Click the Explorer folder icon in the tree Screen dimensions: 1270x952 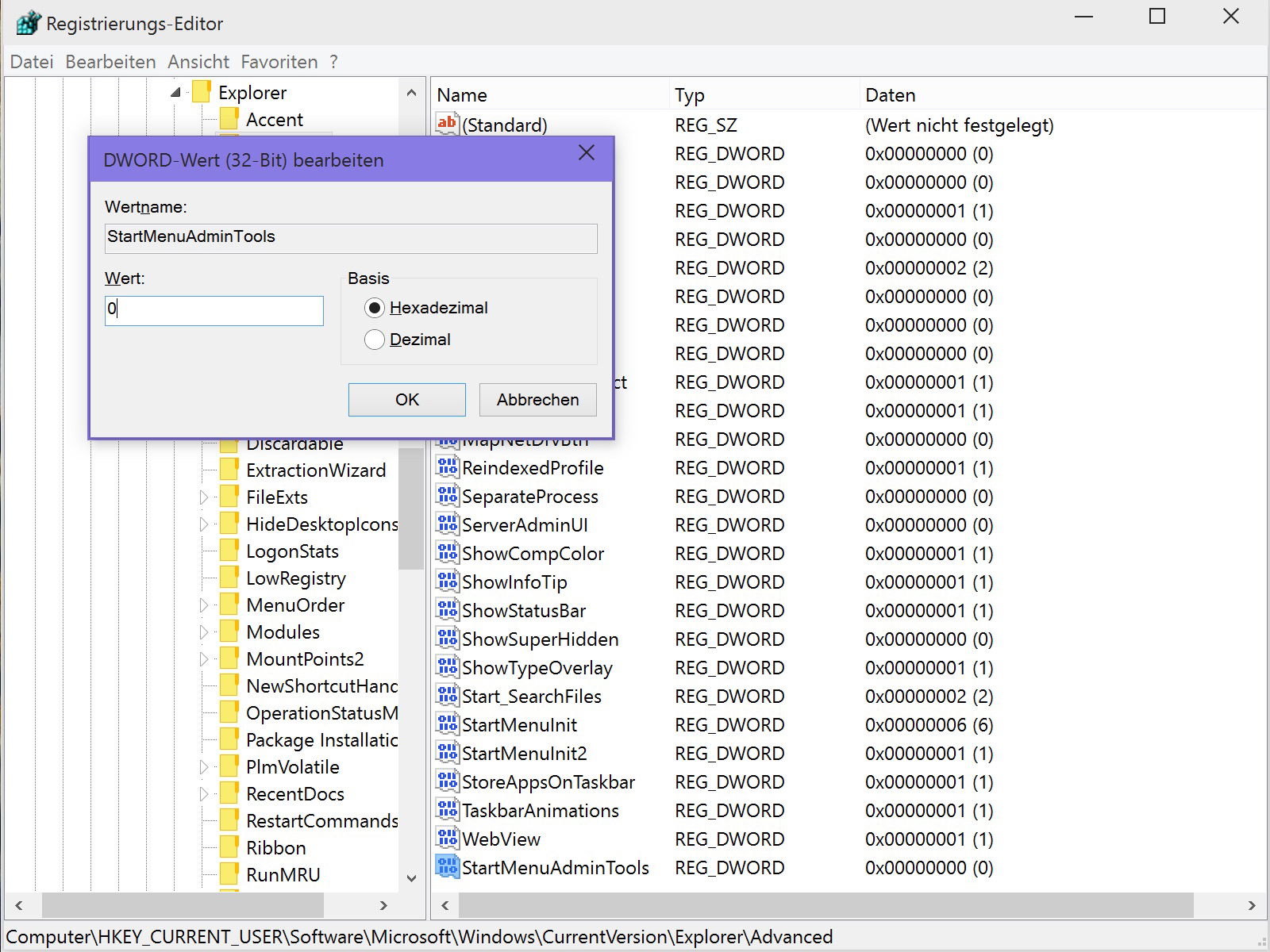[202, 92]
